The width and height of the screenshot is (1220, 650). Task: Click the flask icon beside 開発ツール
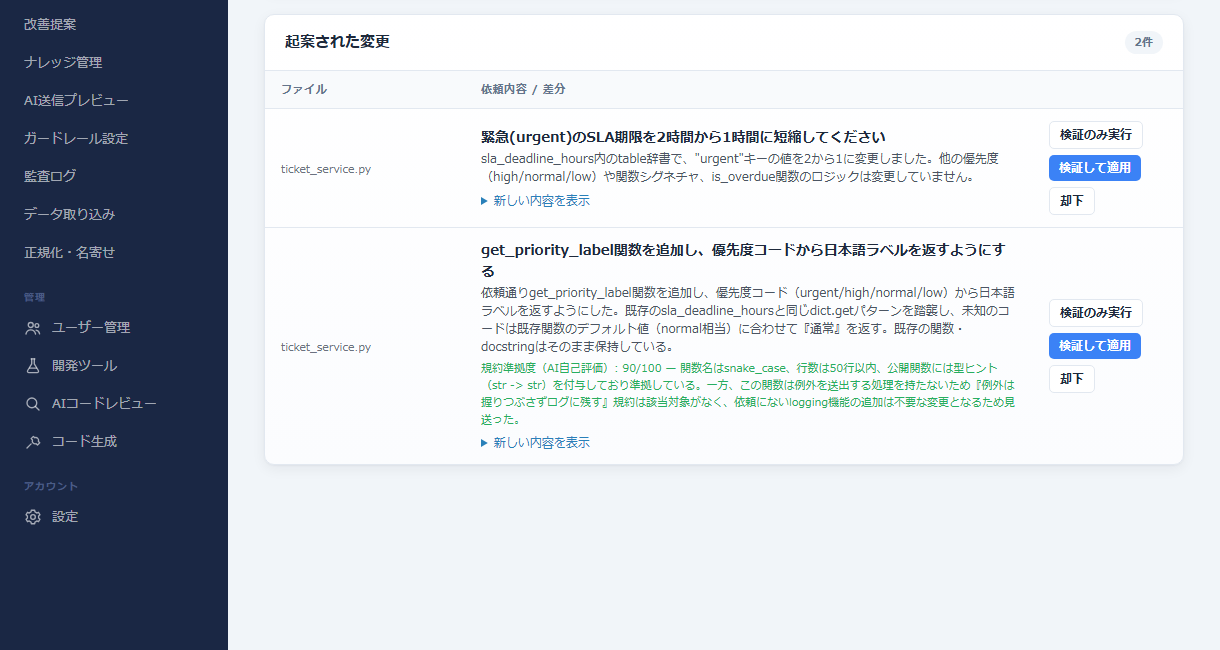click(x=33, y=365)
